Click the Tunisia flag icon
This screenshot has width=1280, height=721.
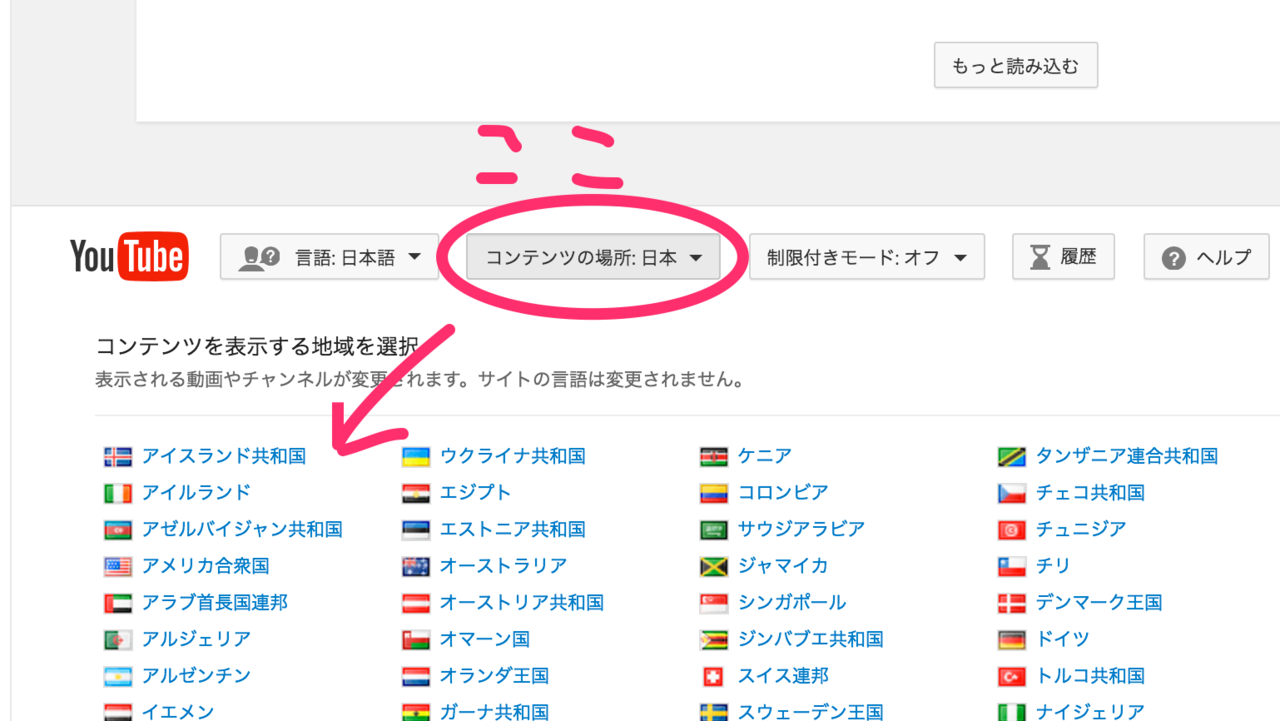pyautogui.click(x=1012, y=530)
